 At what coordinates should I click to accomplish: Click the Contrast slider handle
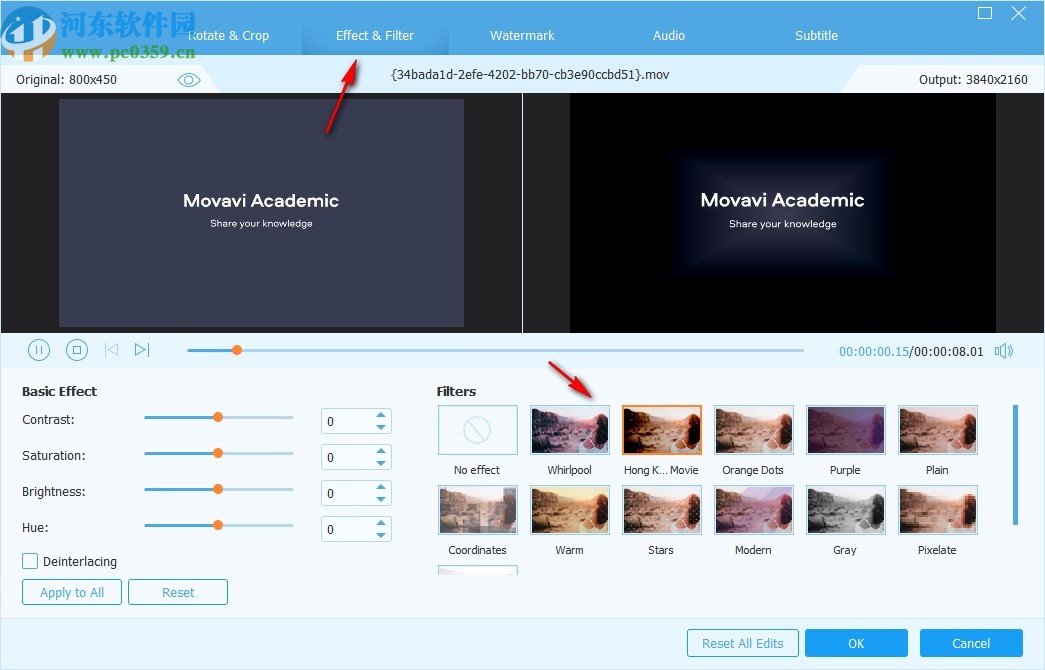point(218,417)
